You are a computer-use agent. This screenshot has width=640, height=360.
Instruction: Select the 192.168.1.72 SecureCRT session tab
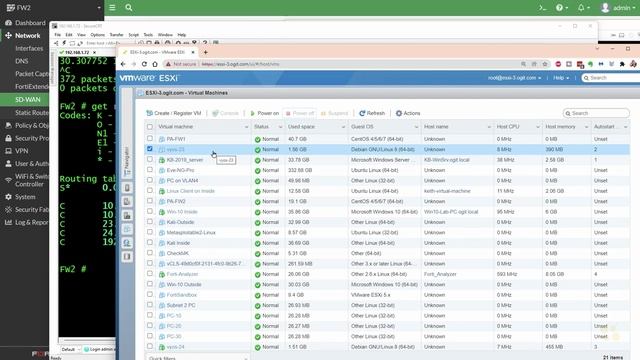77,52
